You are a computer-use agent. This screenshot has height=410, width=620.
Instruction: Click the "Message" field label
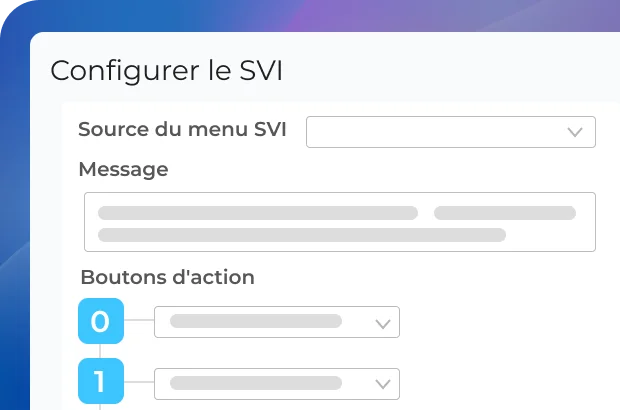click(123, 169)
